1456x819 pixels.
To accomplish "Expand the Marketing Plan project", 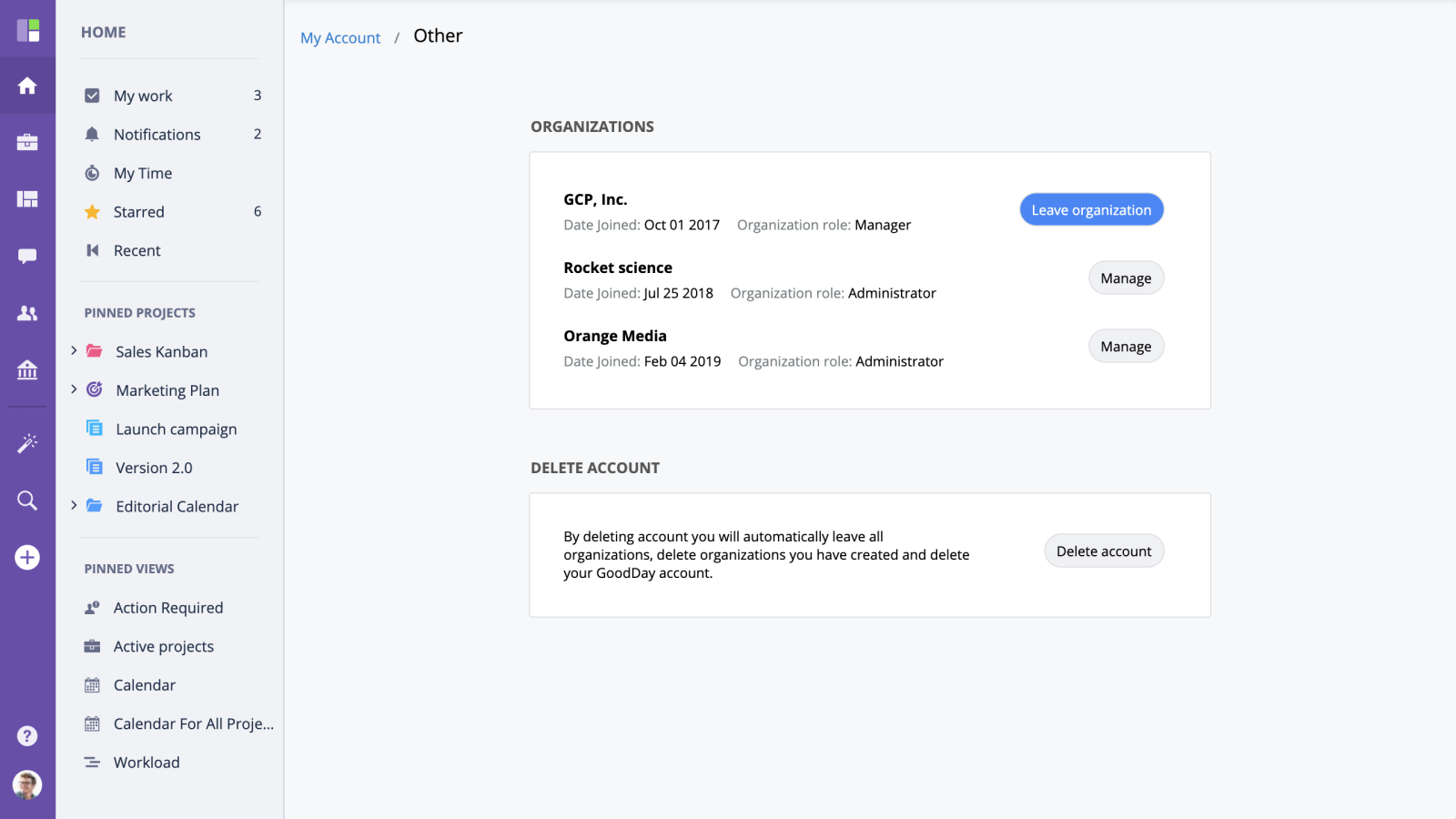I will coord(74,389).
